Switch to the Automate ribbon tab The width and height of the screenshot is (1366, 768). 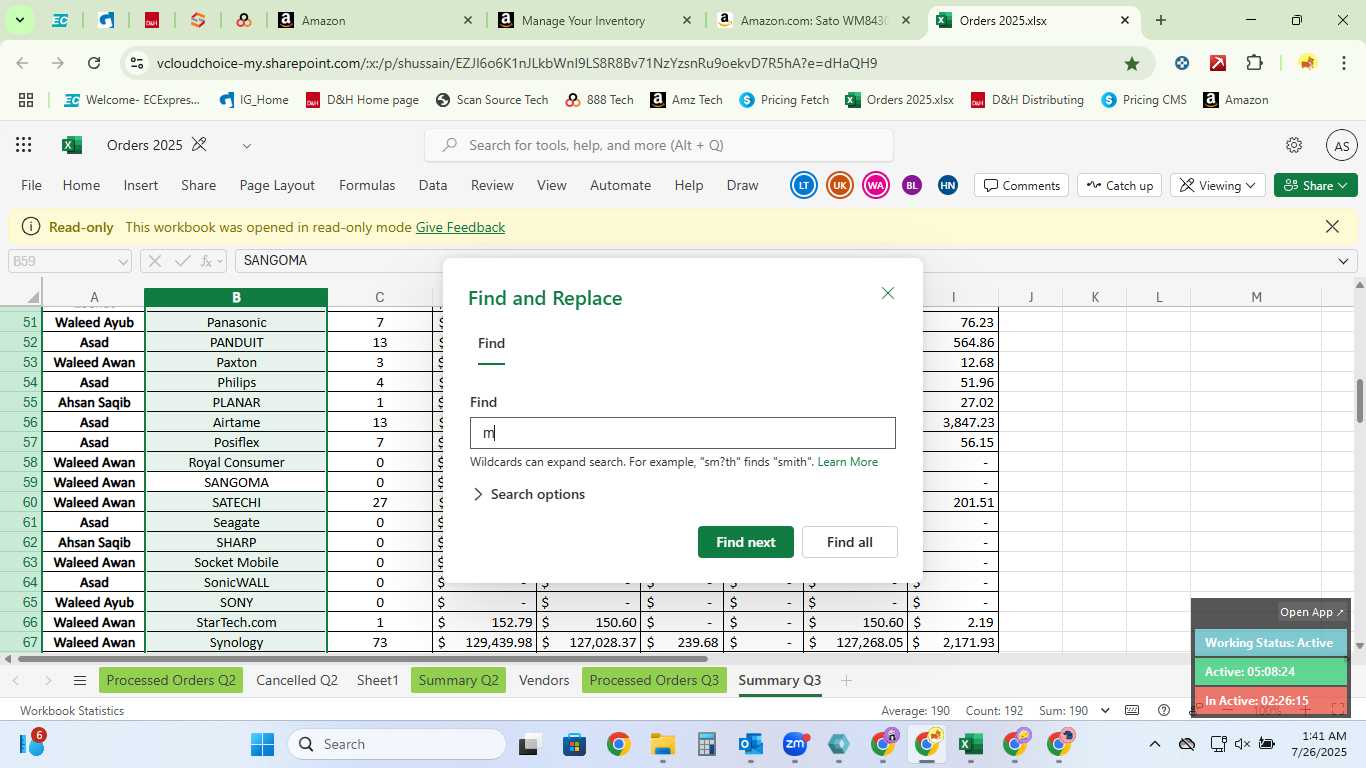pos(620,185)
